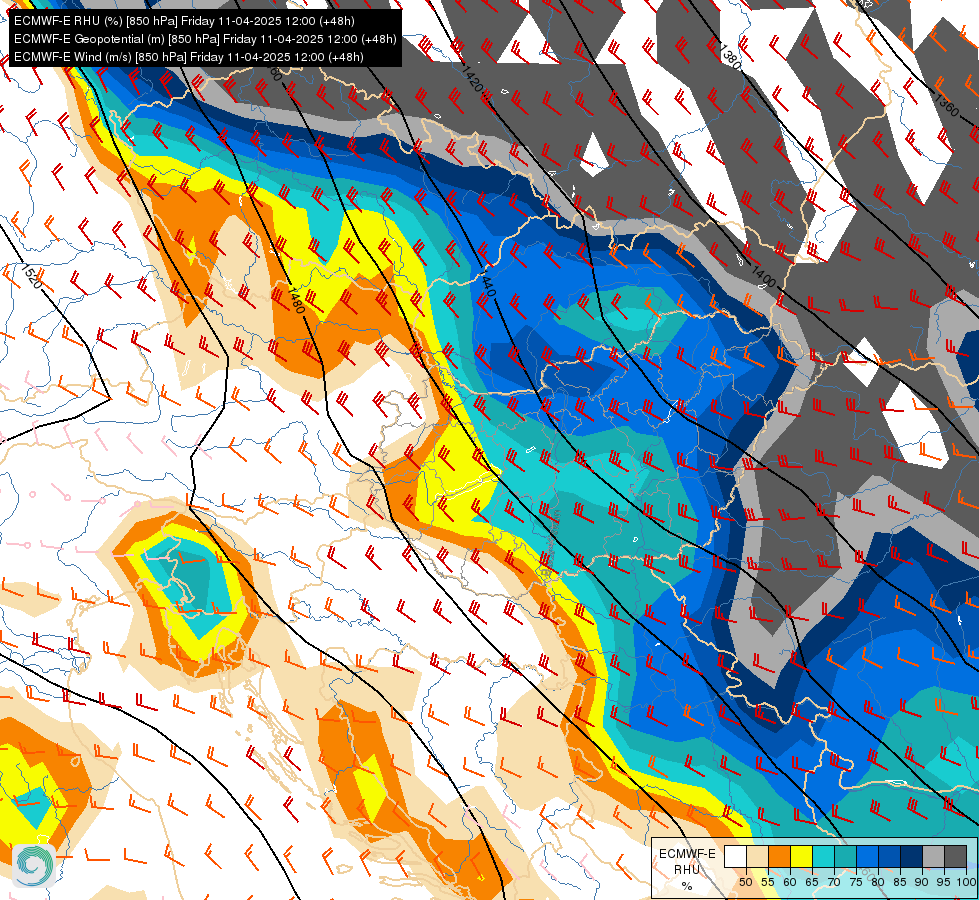Click the bright blue 75–80 legend swatch
Screen dimensions: 979x900
(867, 856)
